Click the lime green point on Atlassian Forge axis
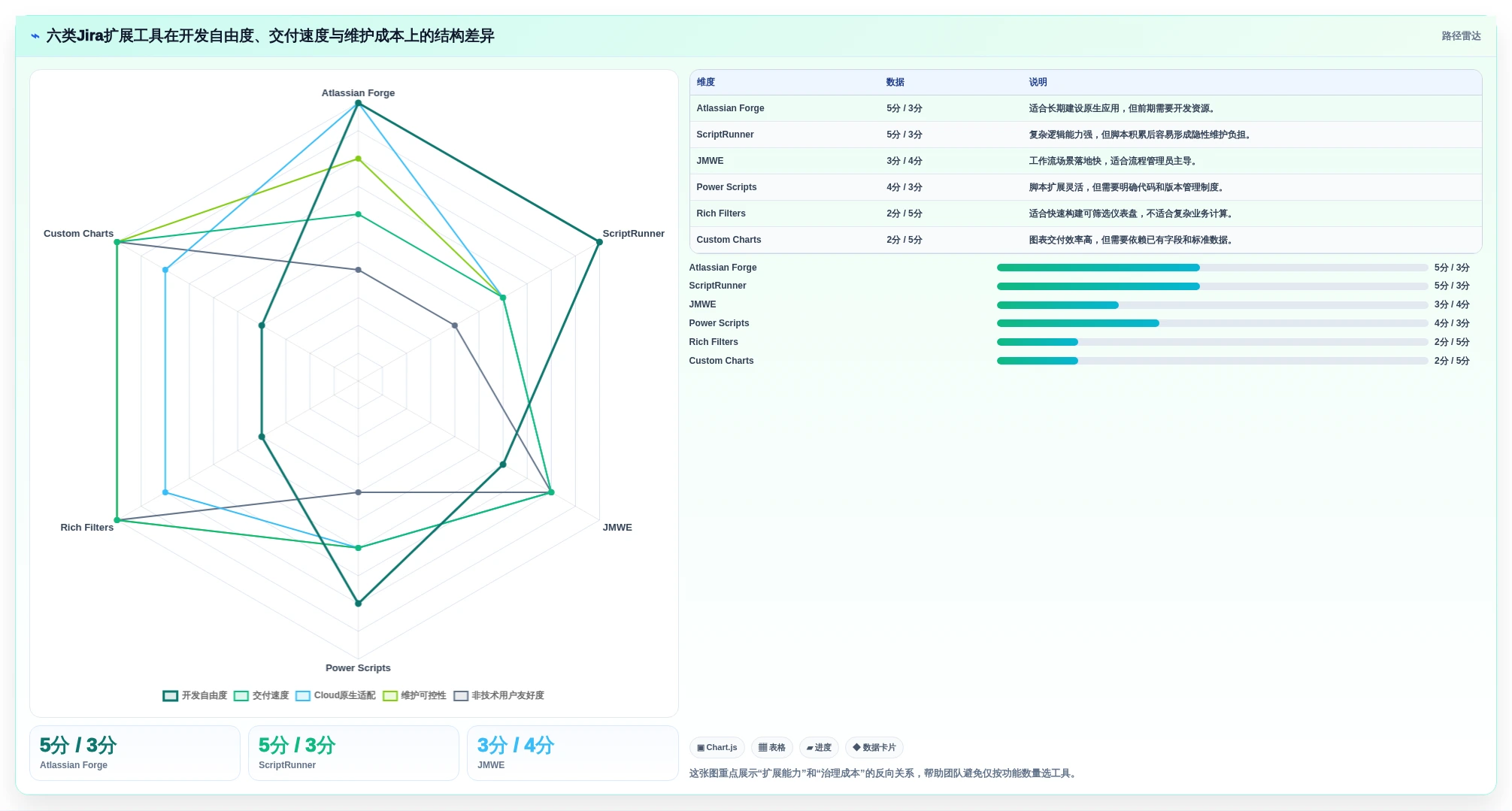The height and width of the screenshot is (811, 1512). [x=358, y=159]
